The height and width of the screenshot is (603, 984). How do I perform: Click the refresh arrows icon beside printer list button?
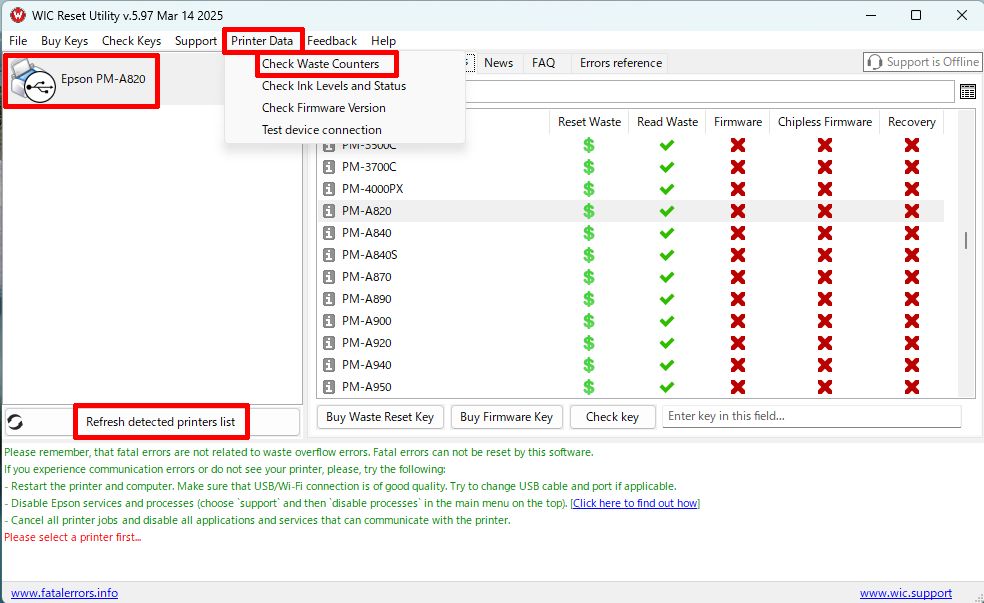[x=15, y=422]
